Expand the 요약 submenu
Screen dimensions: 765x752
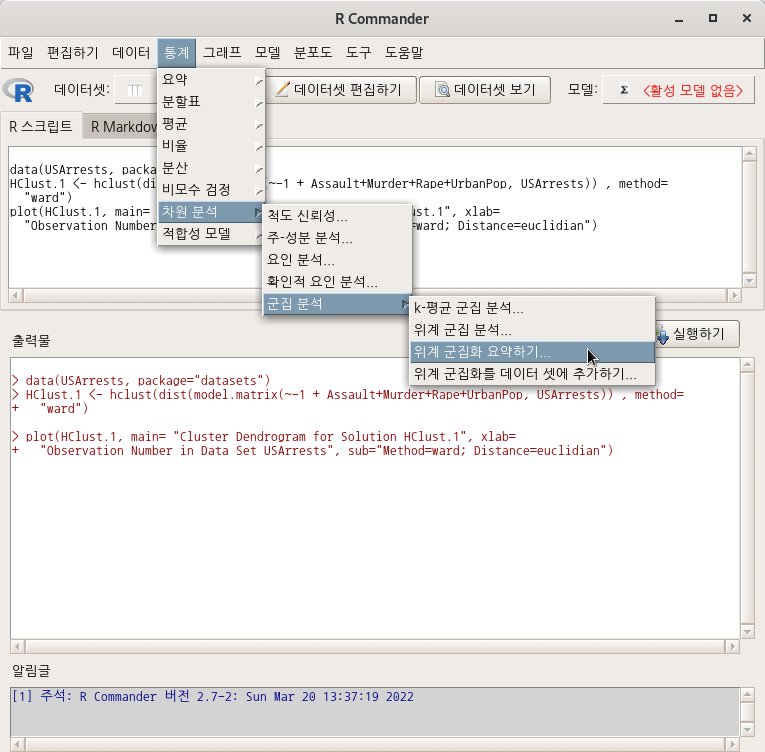tap(211, 80)
